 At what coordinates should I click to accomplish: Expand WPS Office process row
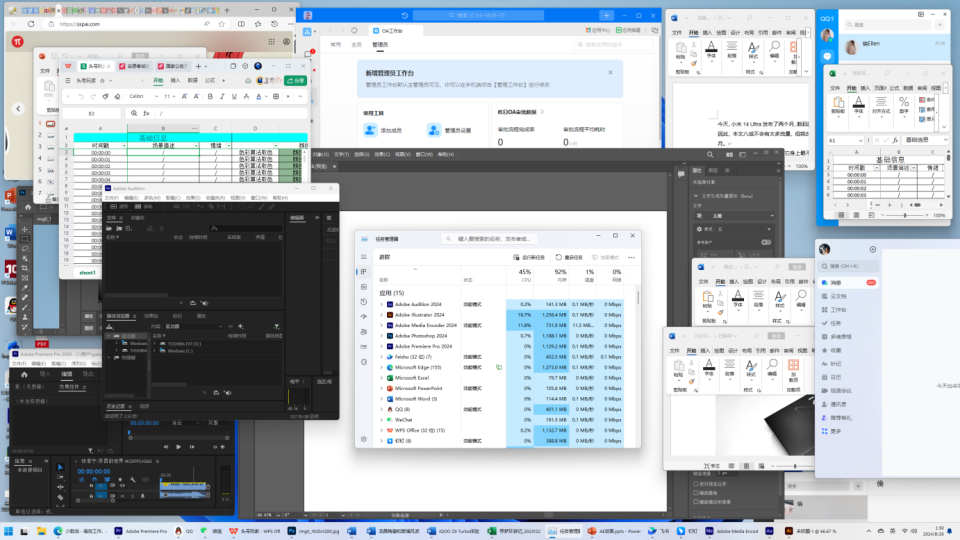coord(381,430)
